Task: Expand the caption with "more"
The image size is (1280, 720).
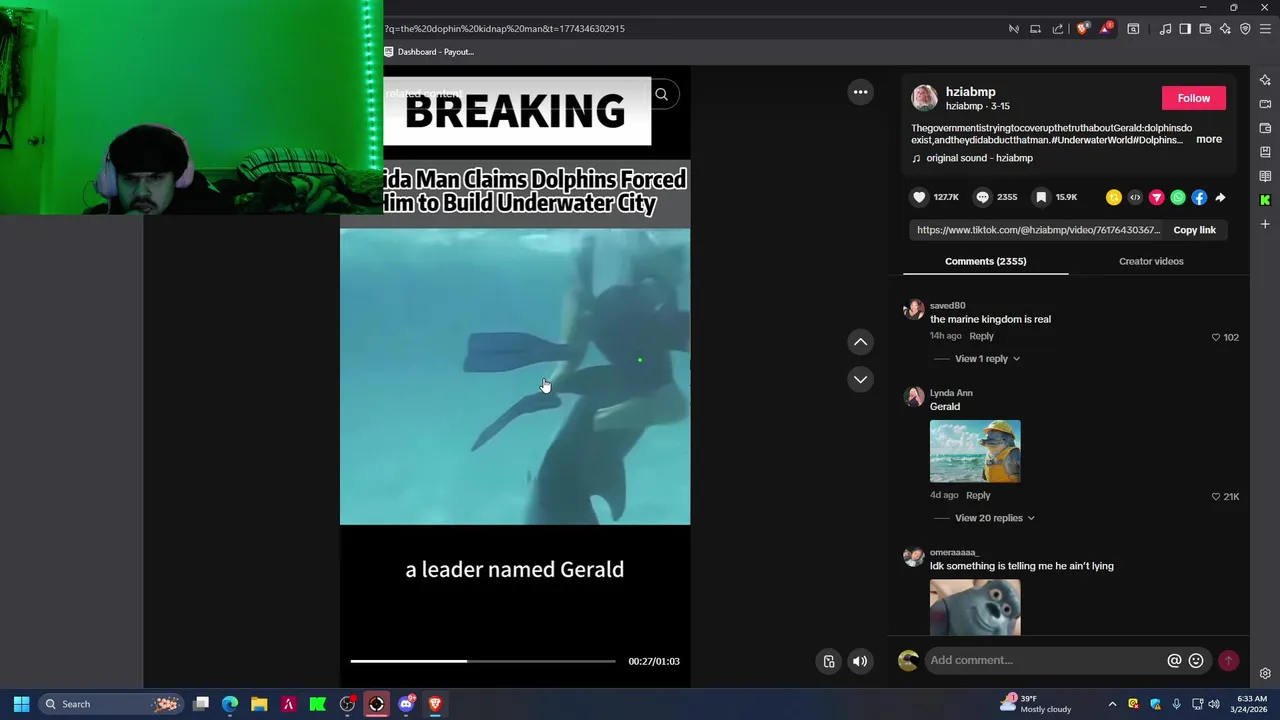Action: point(1208,139)
